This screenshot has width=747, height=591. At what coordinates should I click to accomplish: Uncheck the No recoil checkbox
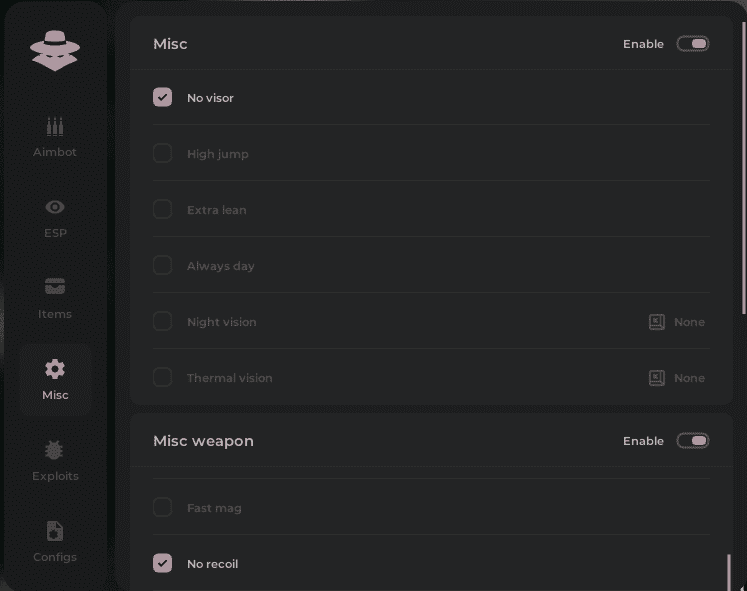163,564
